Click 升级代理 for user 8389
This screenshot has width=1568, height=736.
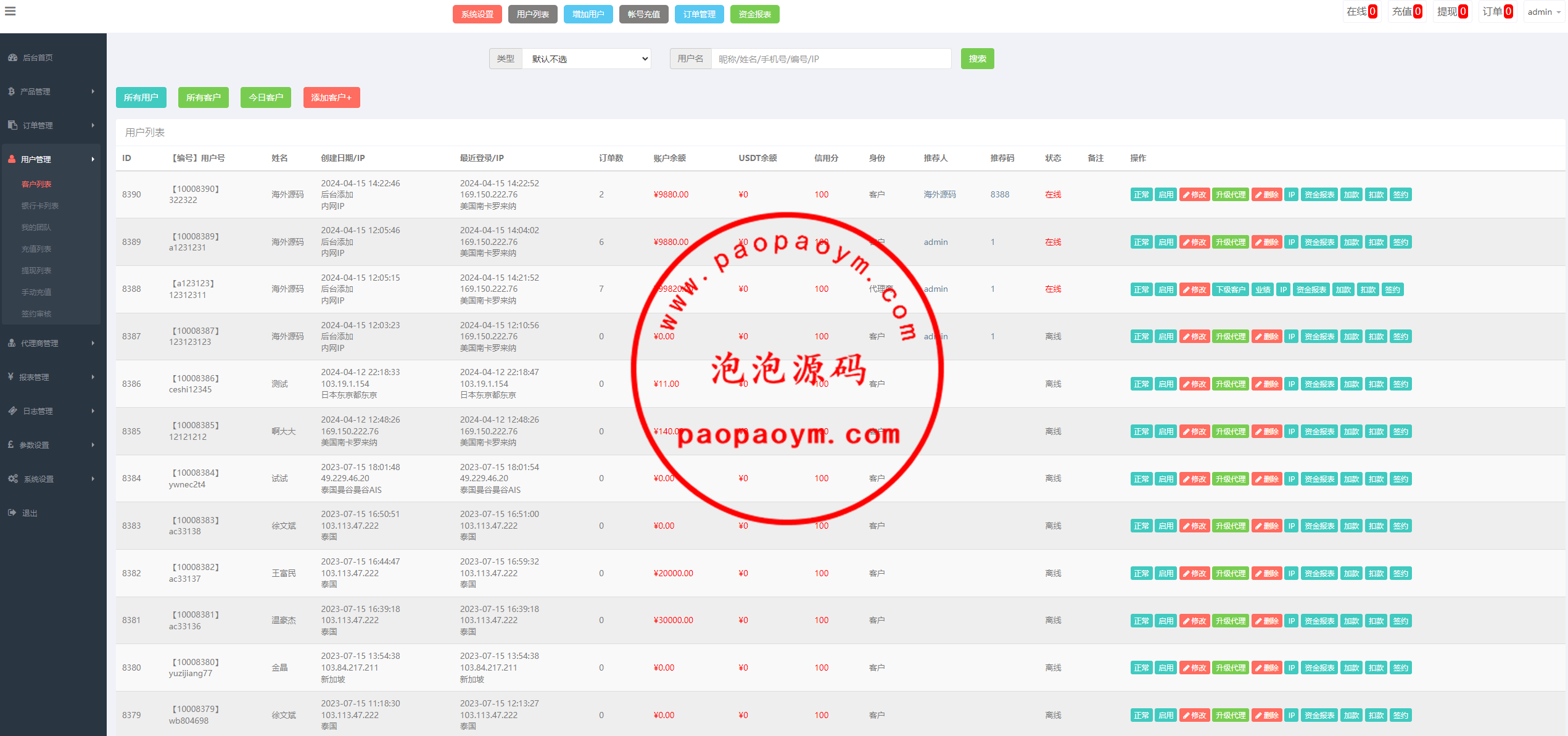pyautogui.click(x=1231, y=242)
